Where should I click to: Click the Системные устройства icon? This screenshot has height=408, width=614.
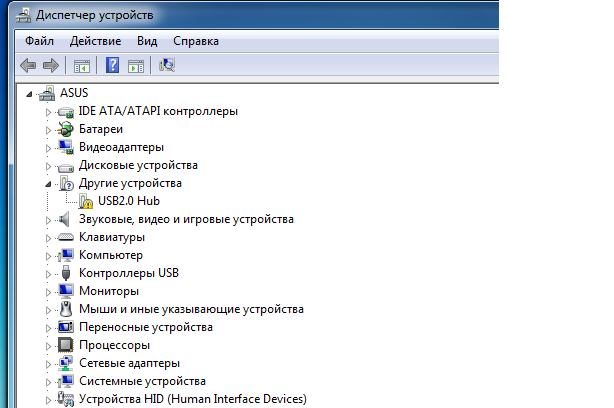(x=66, y=381)
